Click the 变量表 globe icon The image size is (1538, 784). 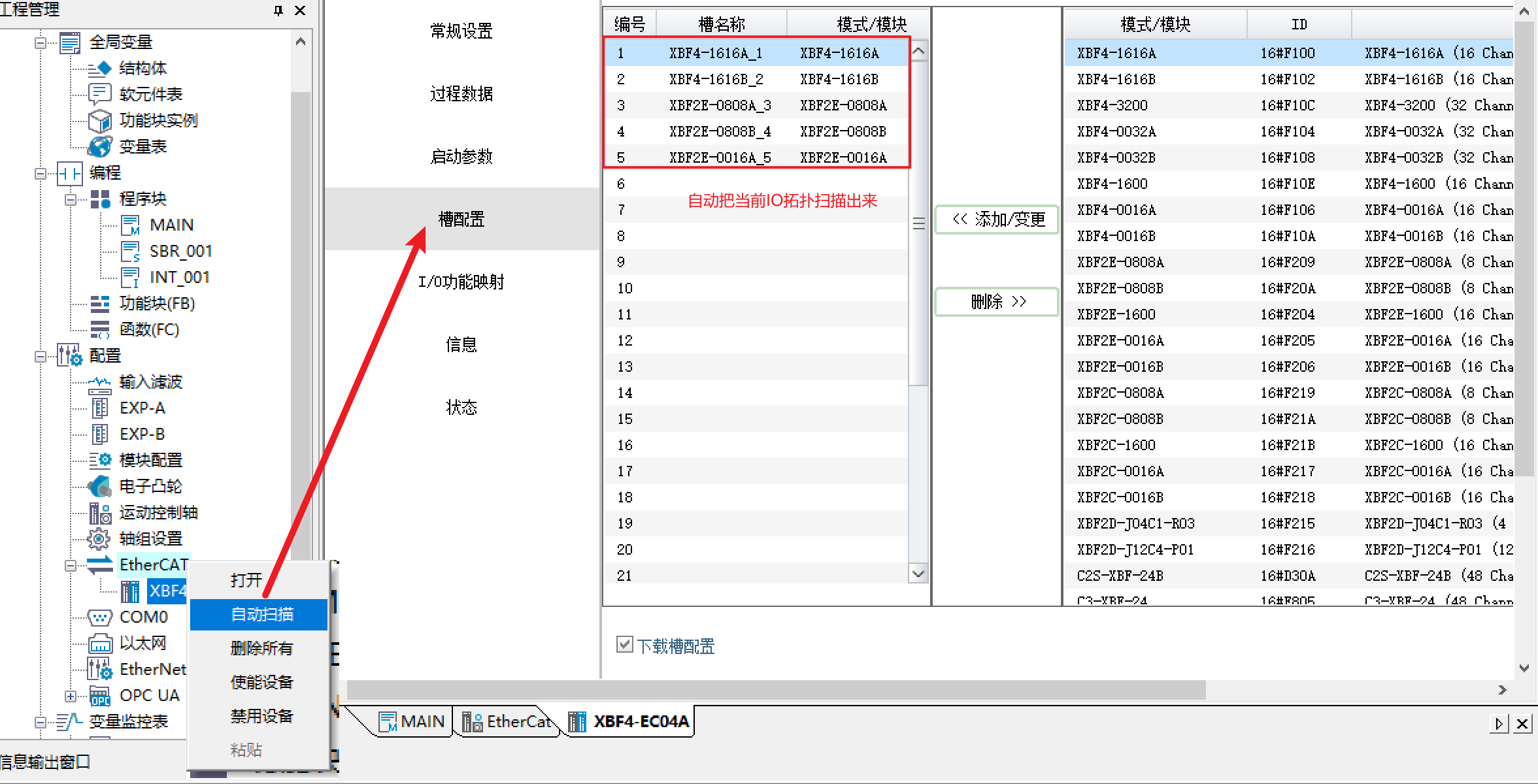point(99,146)
